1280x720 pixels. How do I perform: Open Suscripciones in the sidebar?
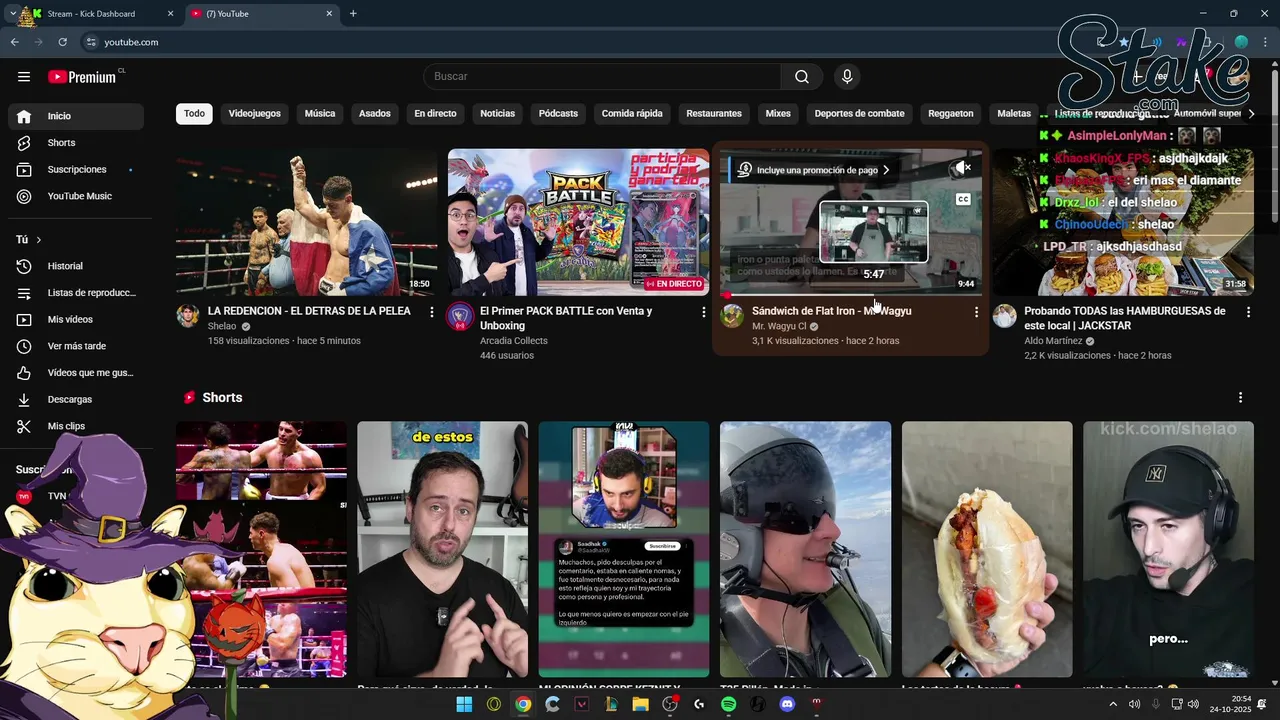[x=76, y=169]
